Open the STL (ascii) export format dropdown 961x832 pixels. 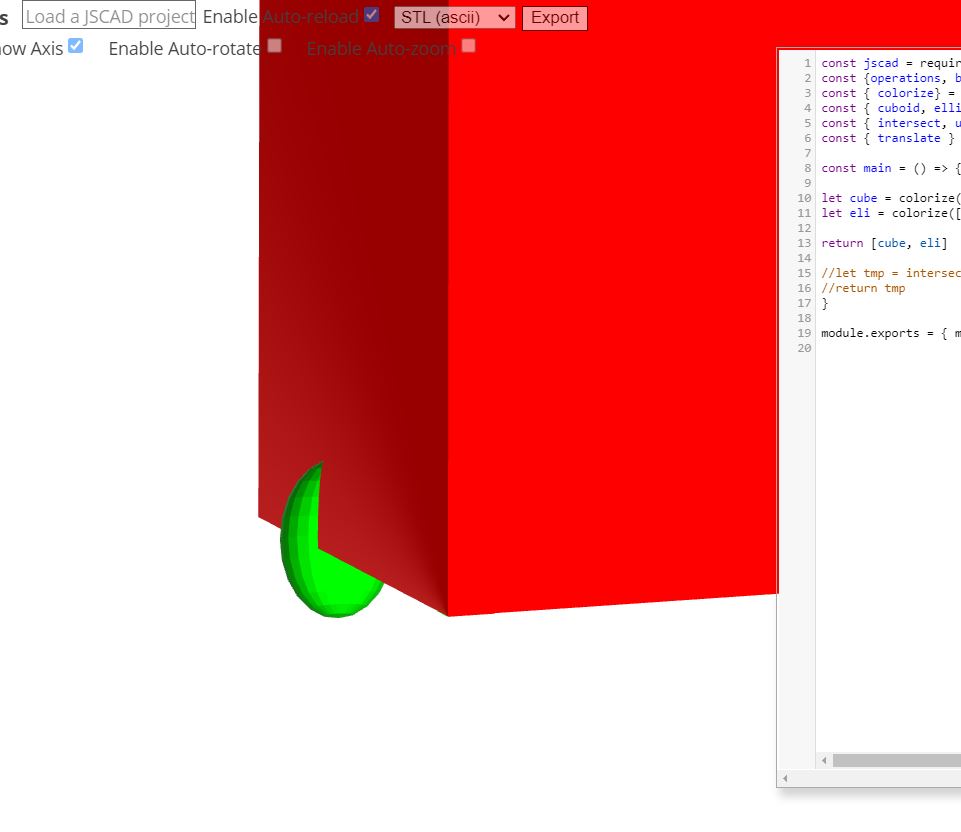[454, 17]
